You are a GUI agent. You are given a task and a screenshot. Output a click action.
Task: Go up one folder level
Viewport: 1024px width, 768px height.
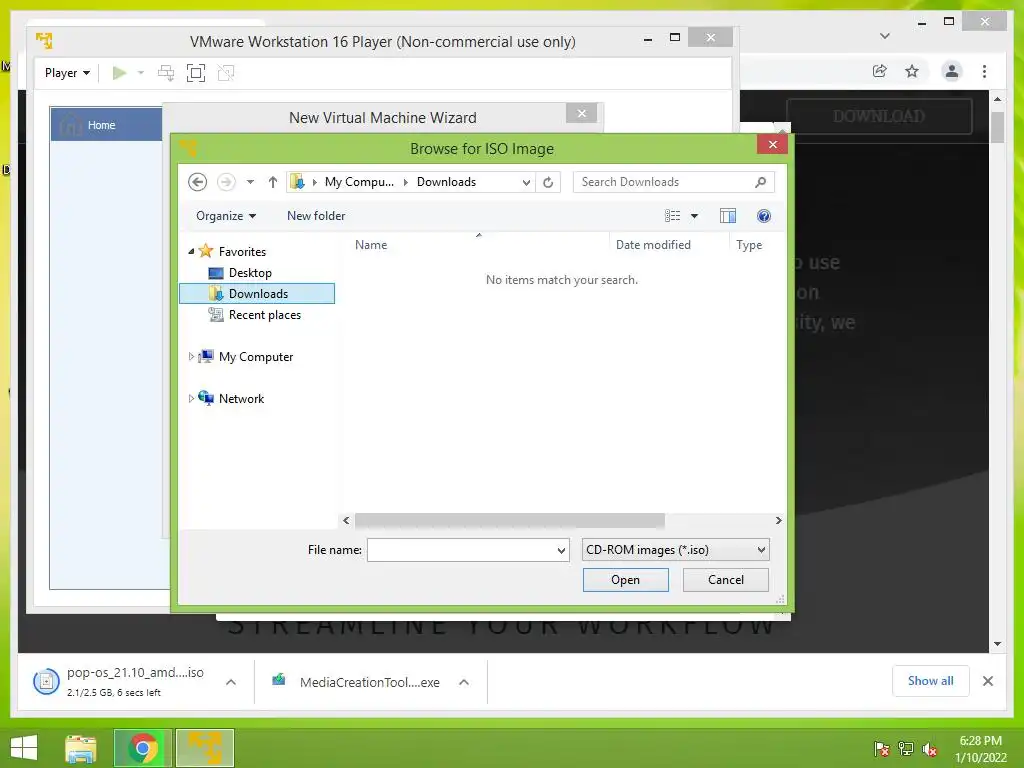click(273, 182)
